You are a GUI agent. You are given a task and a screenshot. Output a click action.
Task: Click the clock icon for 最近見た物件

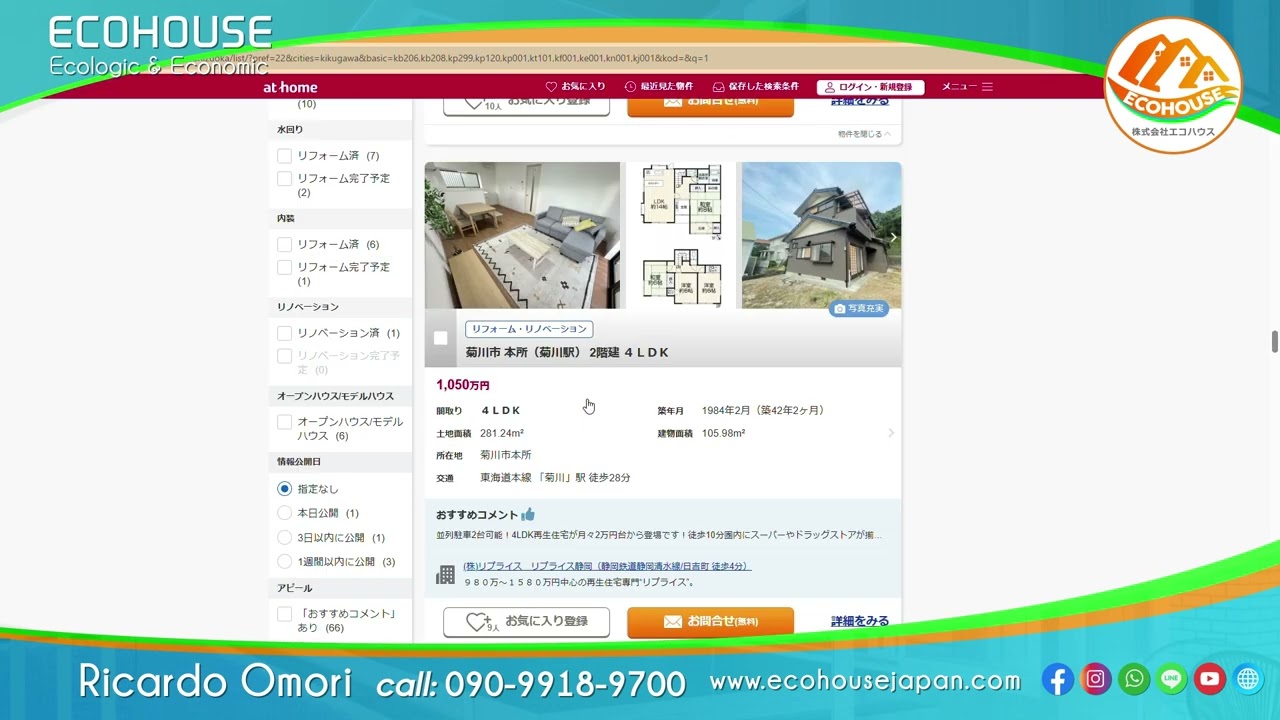(630, 87)
